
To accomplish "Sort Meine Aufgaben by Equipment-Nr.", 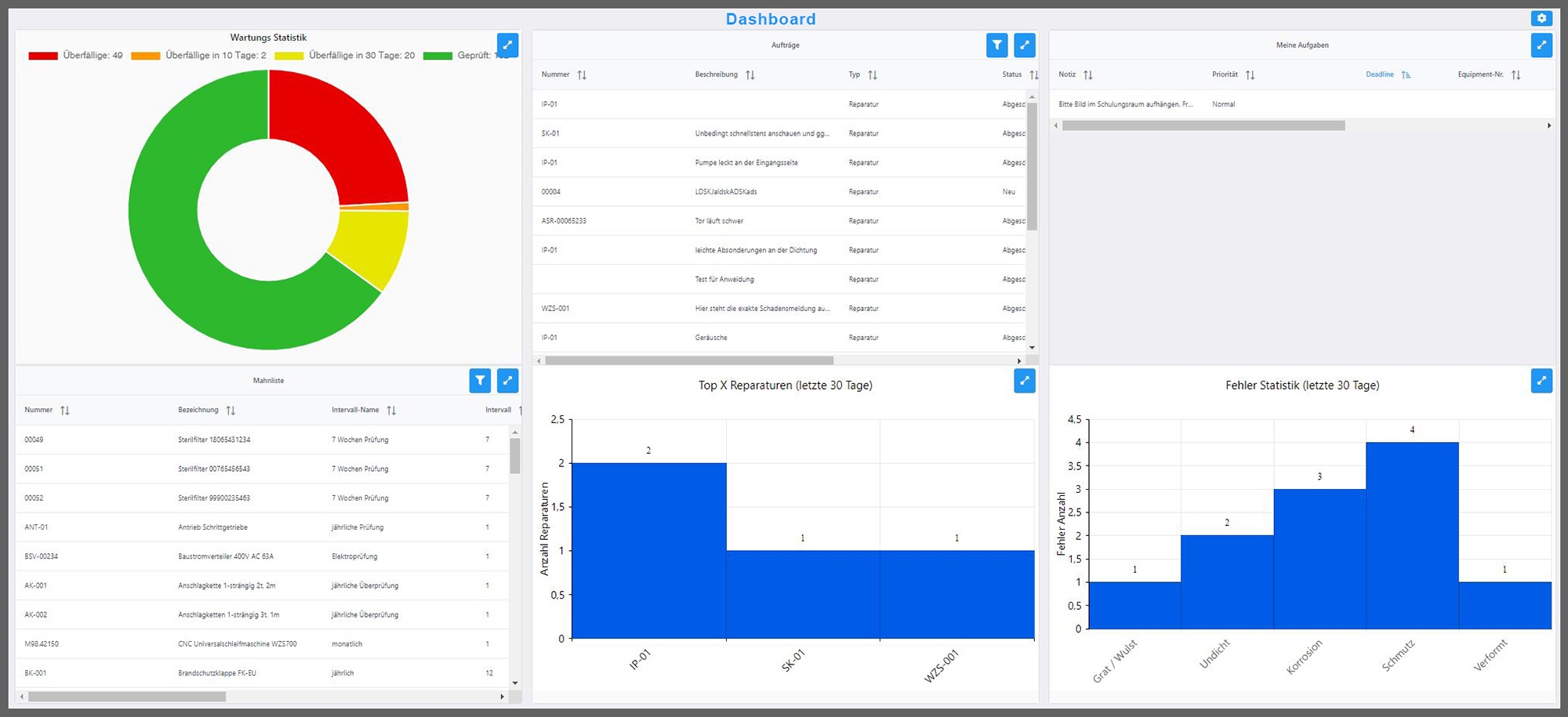I will 1515,75.
